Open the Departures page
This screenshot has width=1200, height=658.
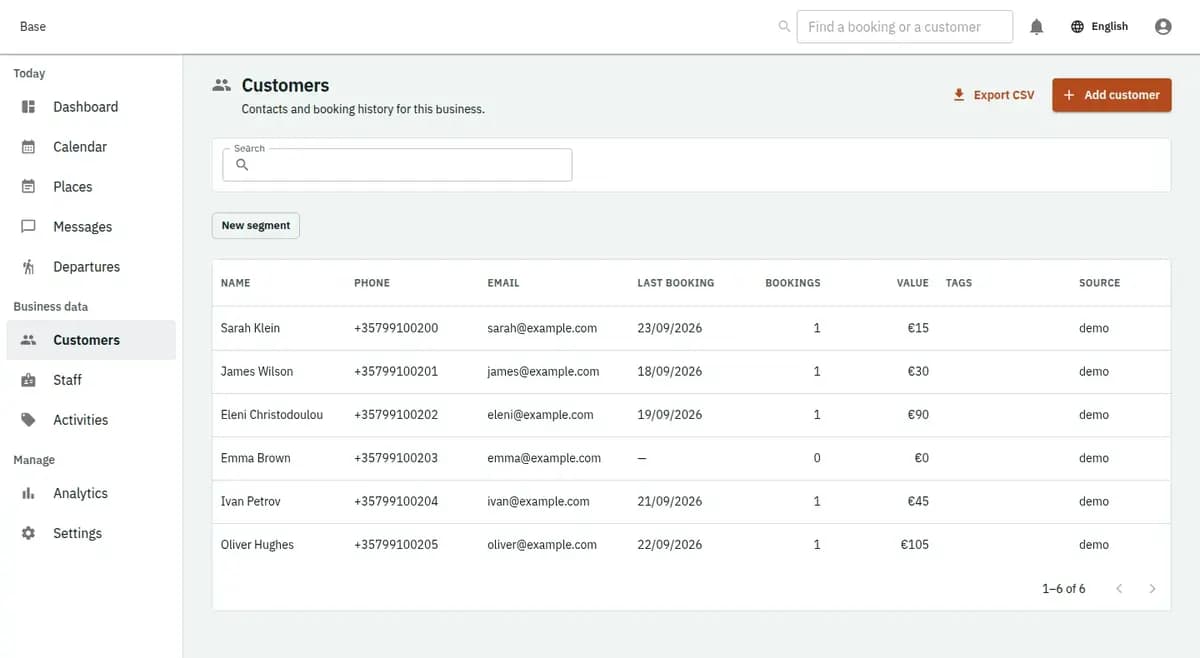(91, 267)
